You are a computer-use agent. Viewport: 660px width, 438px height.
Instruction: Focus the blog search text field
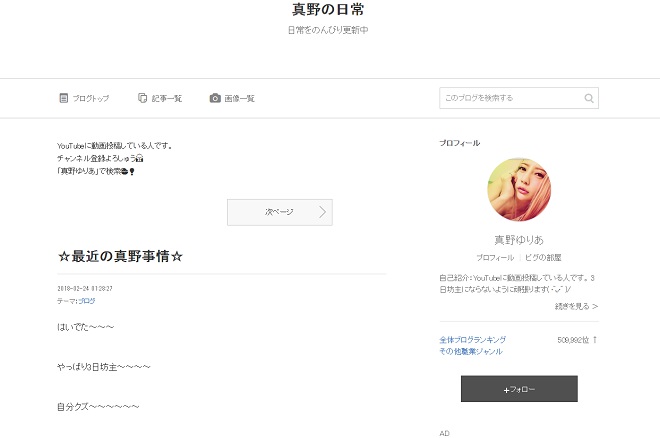point(508,98)
